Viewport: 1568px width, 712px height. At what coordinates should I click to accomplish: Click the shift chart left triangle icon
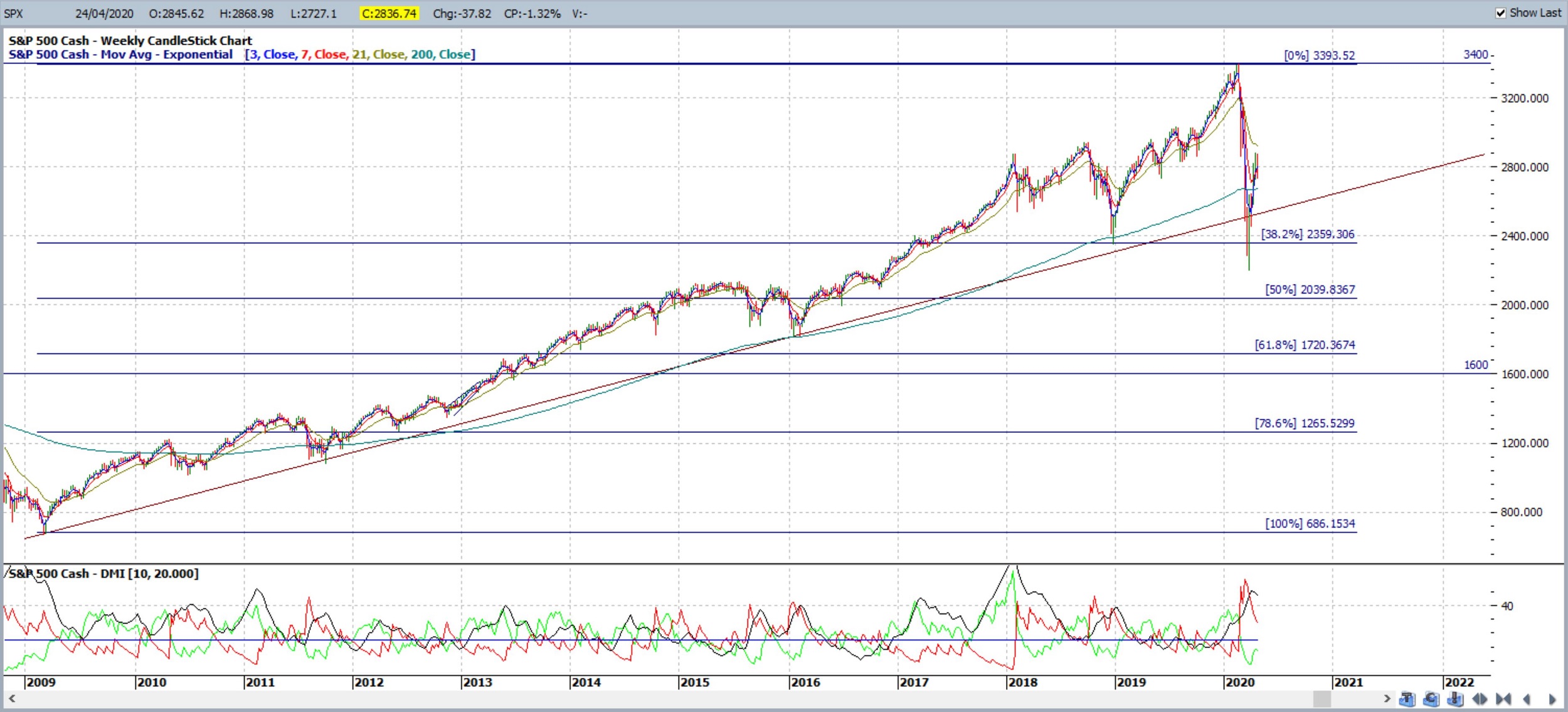coord(1527,699)
